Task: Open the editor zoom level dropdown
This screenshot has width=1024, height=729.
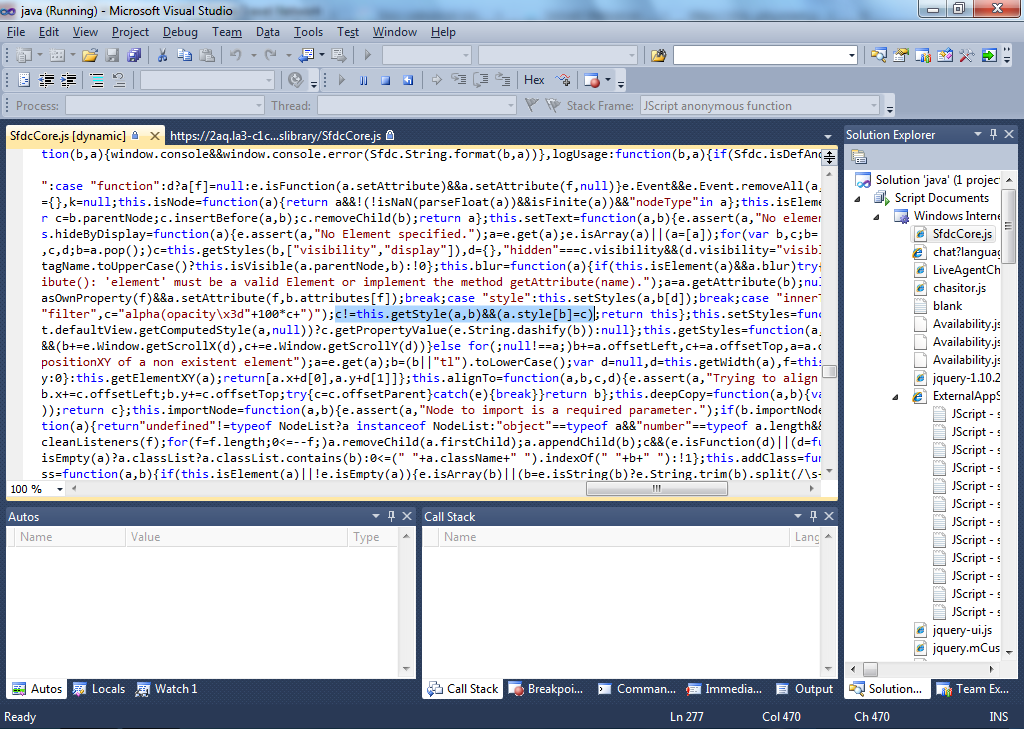Action: point(56,489)
